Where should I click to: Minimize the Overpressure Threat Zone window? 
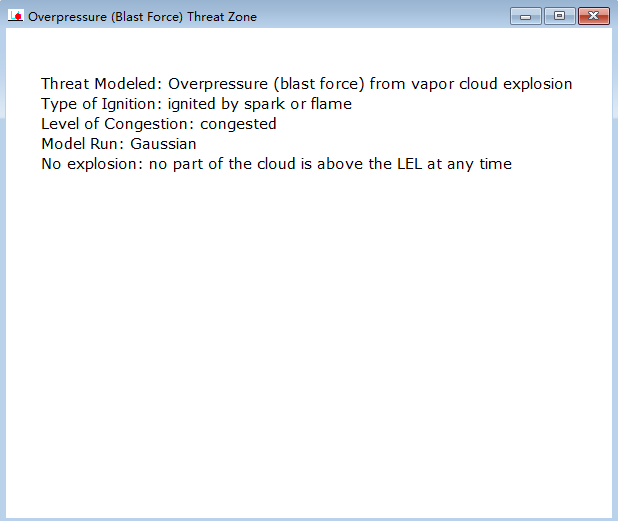click(526, 17)
